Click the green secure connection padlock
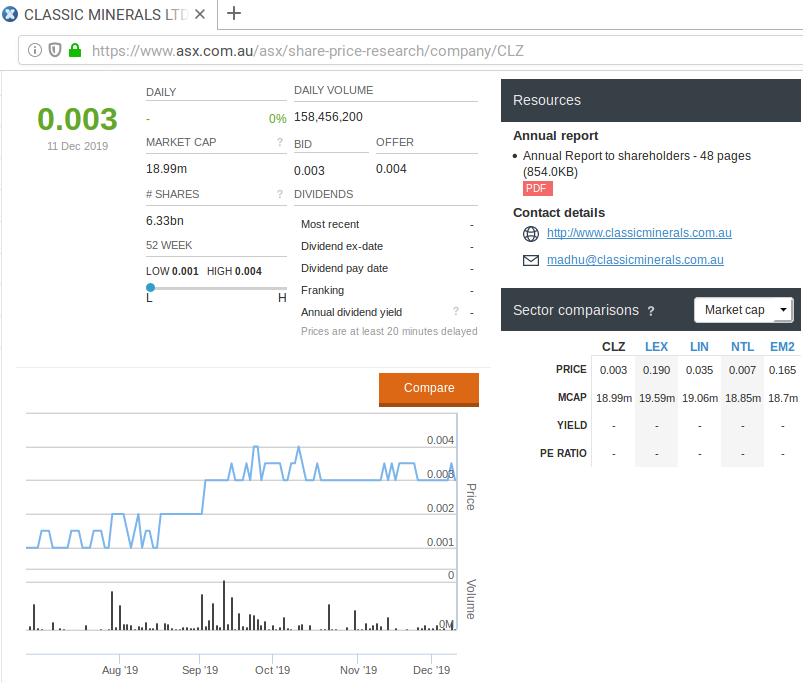The height and width of the screenshot is (683, 803). [x=74, y=50]
